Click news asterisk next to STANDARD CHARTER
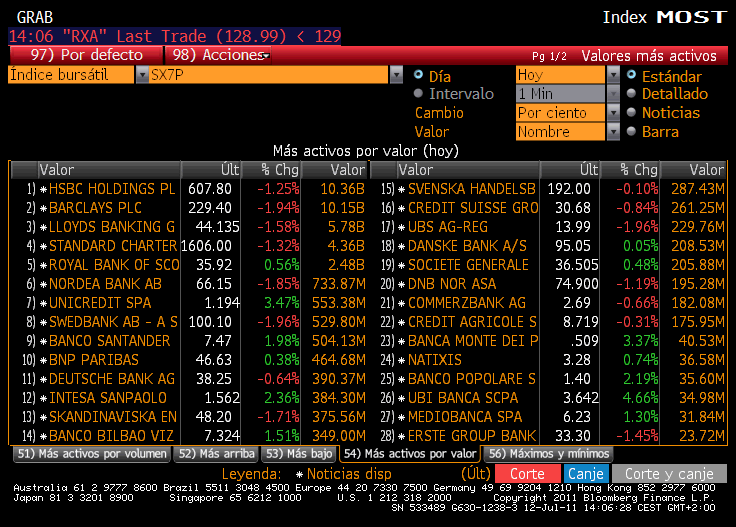Image resolution: width=736 pixels, height=527 pixels. coord(43,246)
